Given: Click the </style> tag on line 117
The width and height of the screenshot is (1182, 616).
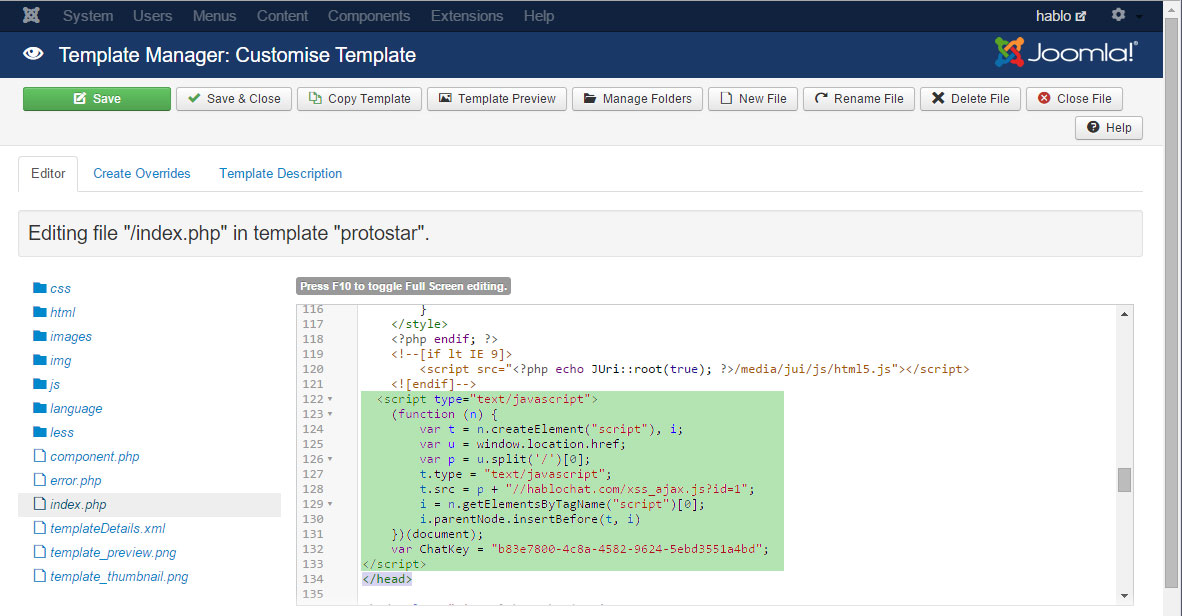Looking at the screenshot, I should [419, 324].
